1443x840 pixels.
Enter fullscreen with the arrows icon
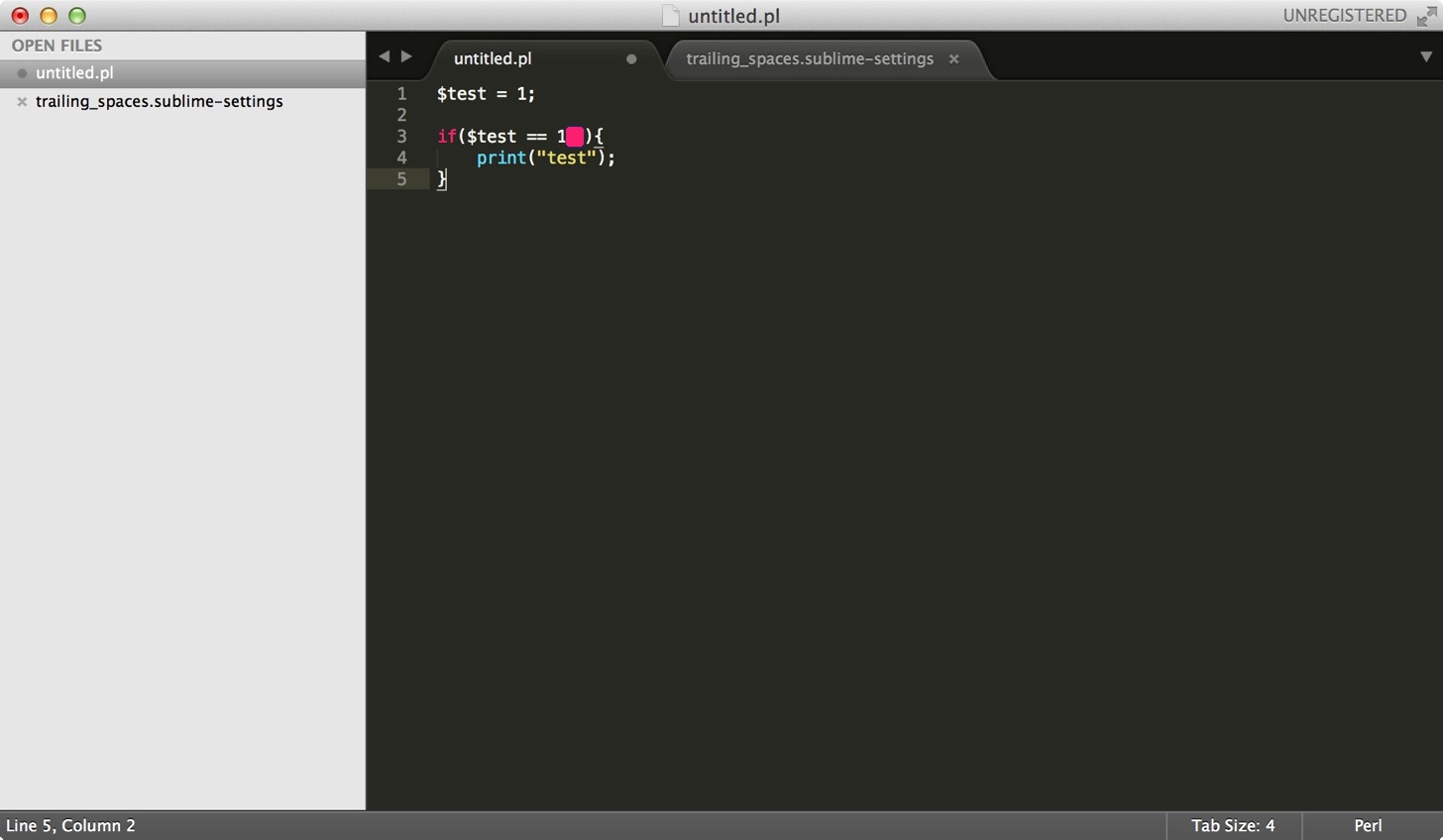[x=1427, y=16]
